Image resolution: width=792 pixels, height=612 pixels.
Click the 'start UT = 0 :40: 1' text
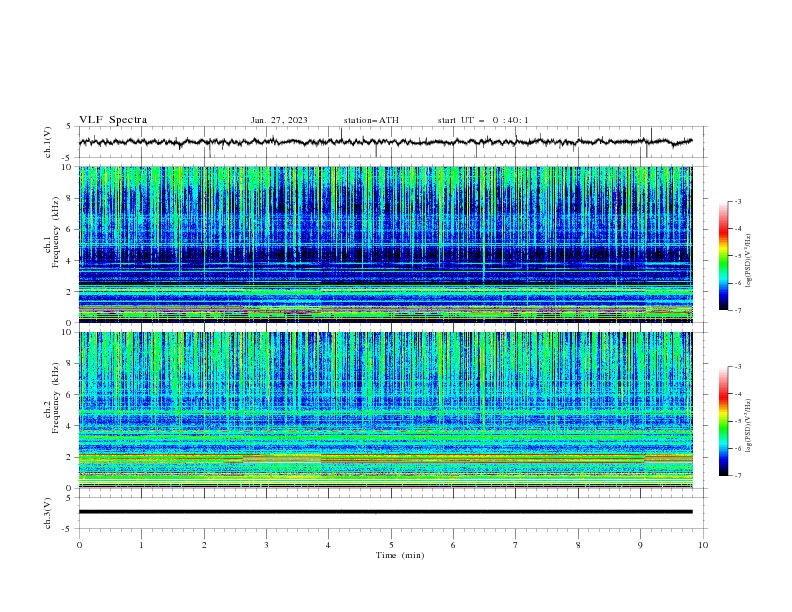point(483,120)
